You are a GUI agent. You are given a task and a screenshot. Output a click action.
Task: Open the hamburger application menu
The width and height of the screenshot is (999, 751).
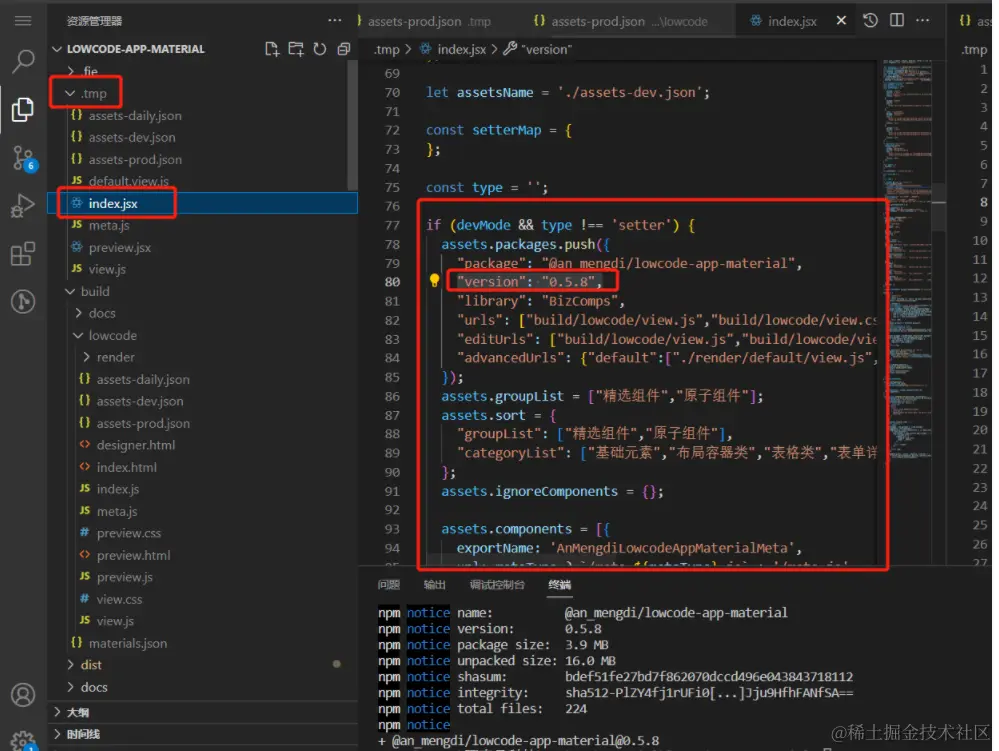tap(23, 21)
